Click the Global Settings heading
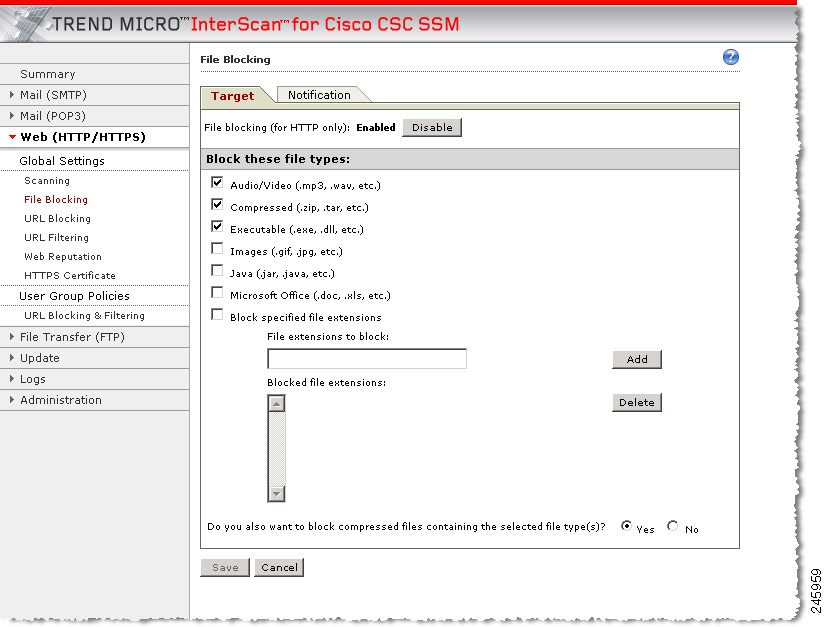Image resolution: width=824 pixels, height=627 pixels. click(62, 161)
